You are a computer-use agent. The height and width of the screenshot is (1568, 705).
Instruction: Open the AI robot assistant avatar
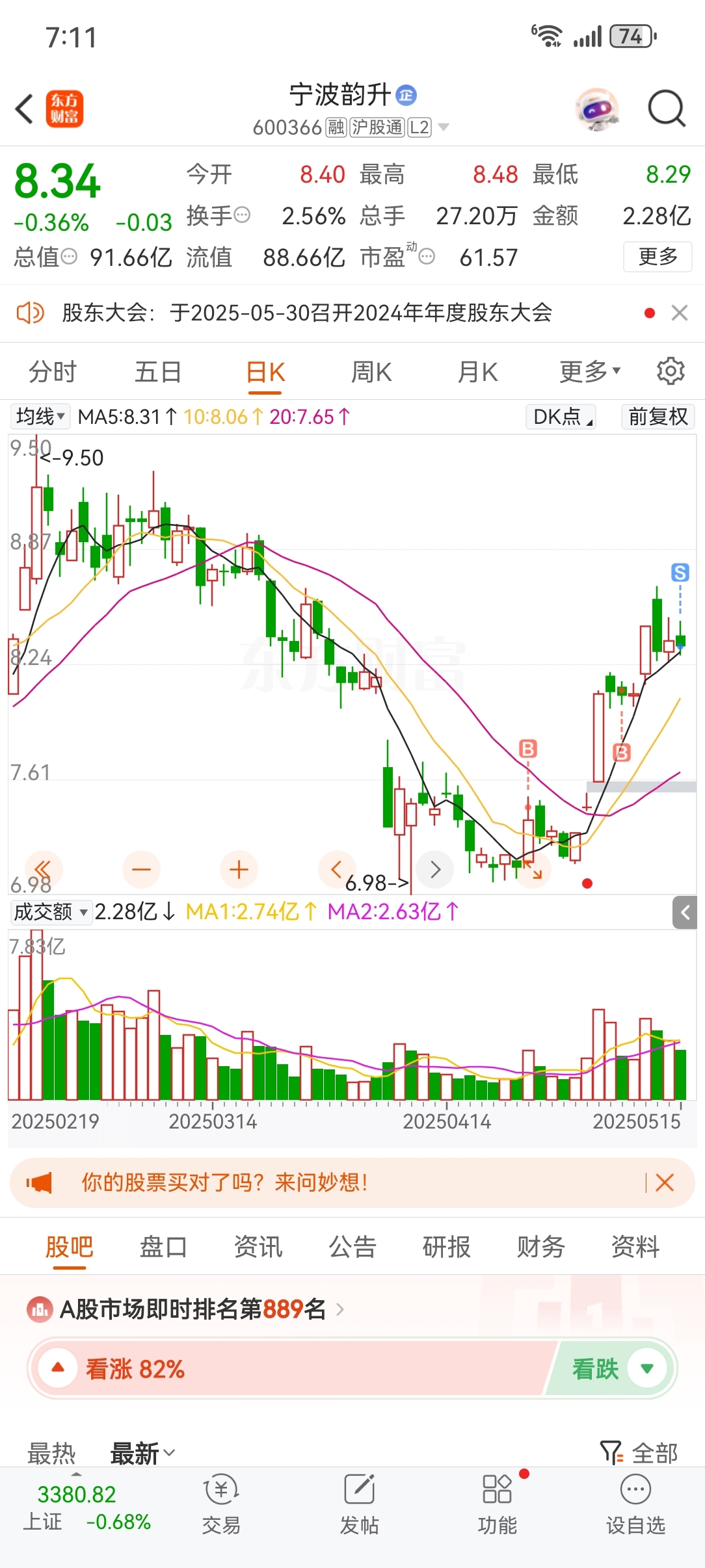tap(598, 109)
